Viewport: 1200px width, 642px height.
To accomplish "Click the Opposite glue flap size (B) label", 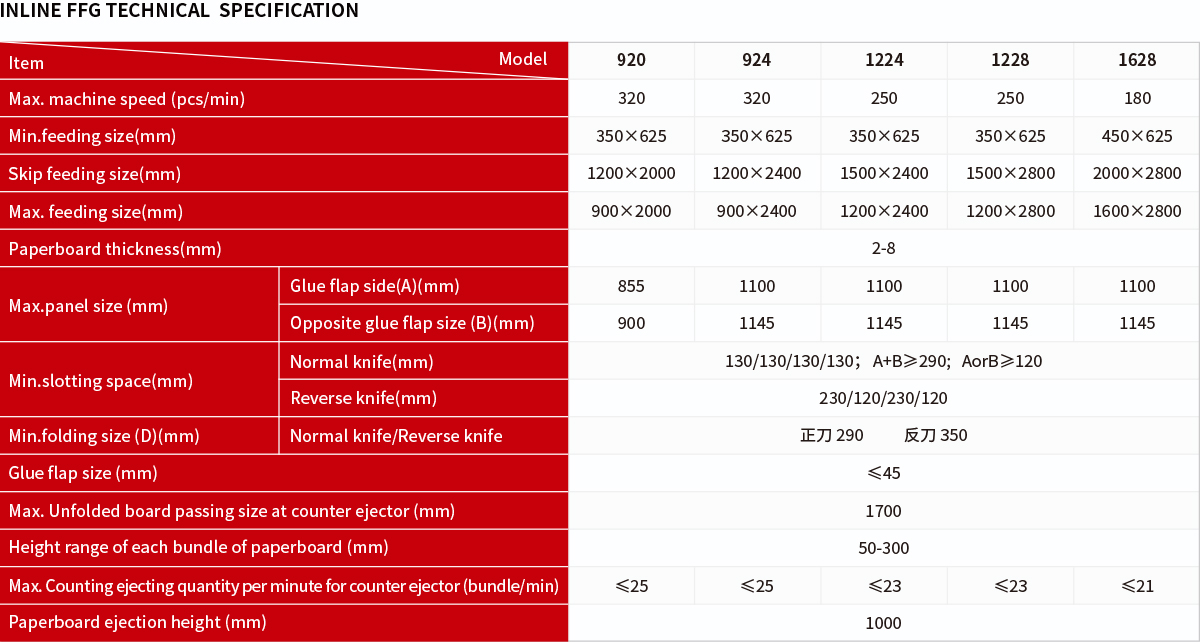I will 412,323.
